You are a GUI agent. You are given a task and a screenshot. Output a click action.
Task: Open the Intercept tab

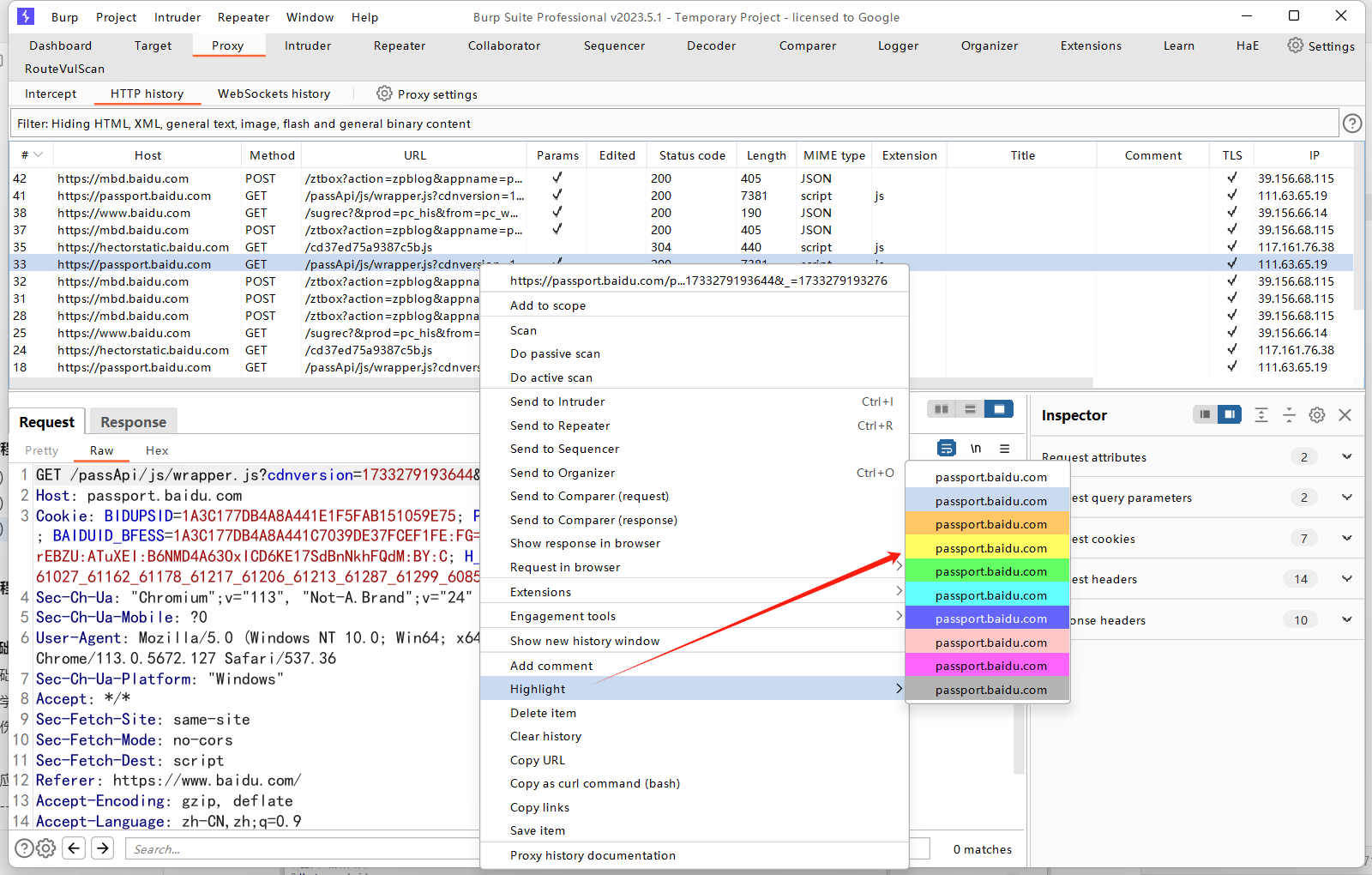[x=51, y=94]
